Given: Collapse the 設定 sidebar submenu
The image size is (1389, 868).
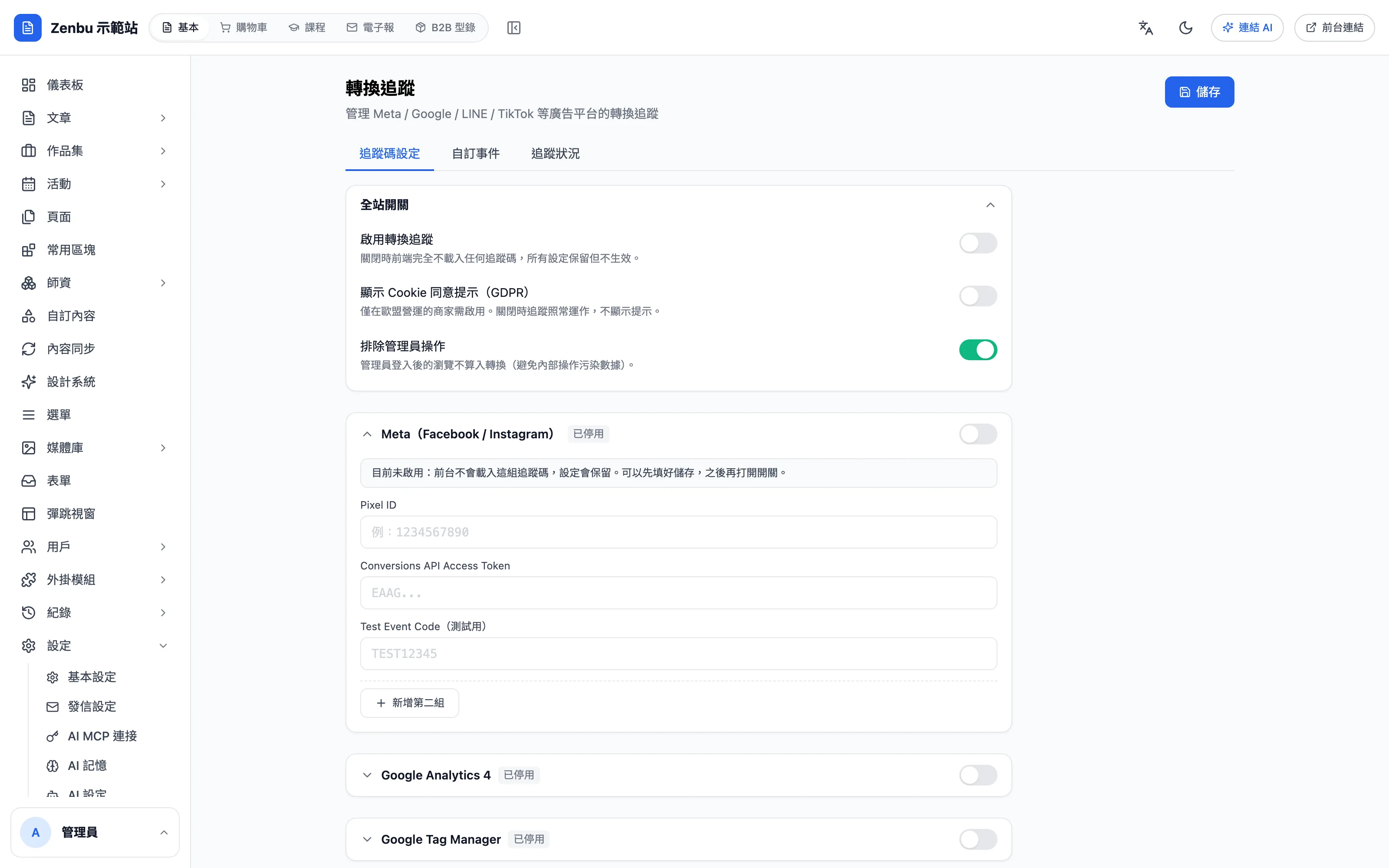Looking at the screenshot, I should click(163, 646).
